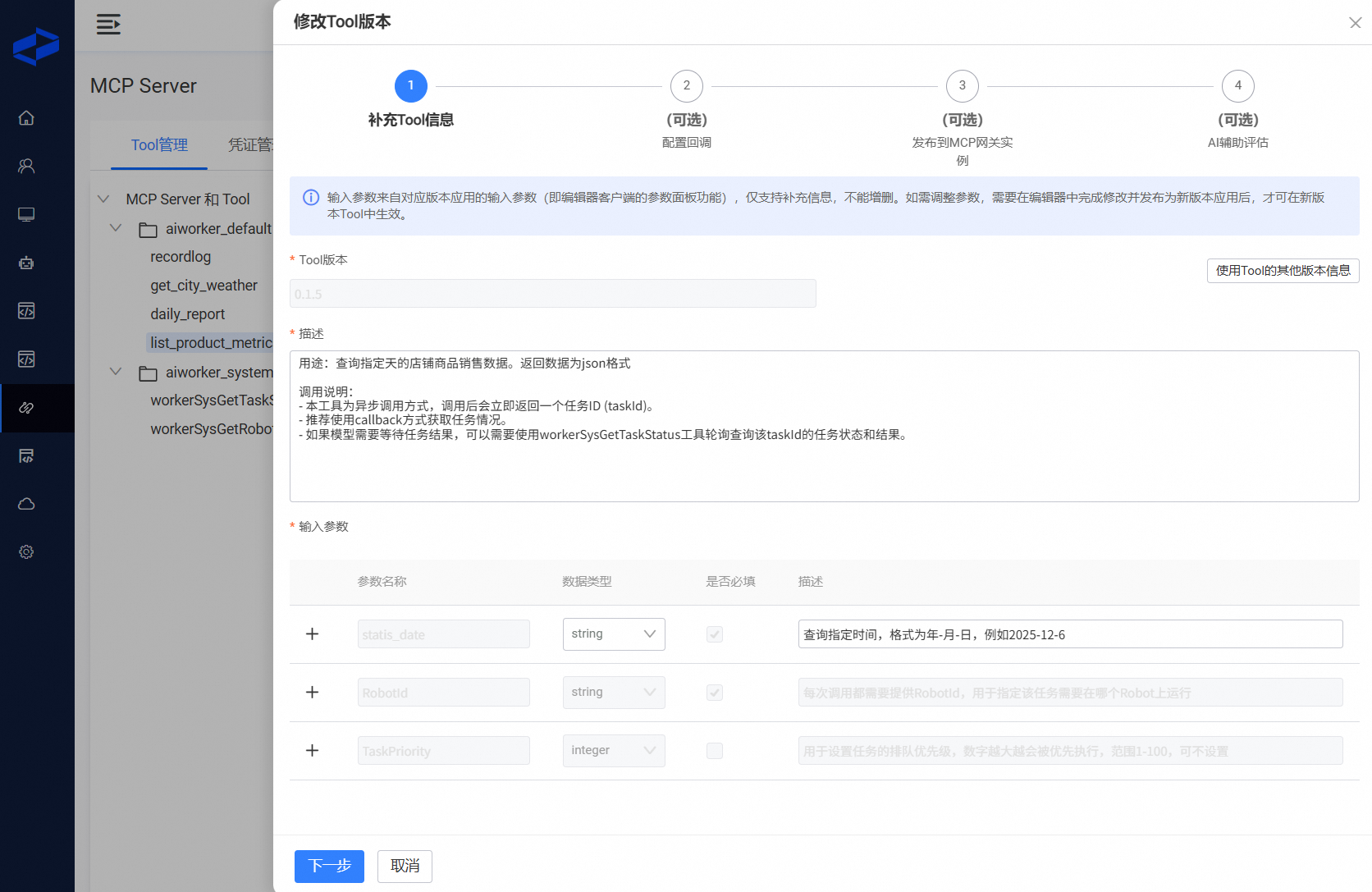
Task: Open the monitor device icon in sidebar
Action: point(26,214)
